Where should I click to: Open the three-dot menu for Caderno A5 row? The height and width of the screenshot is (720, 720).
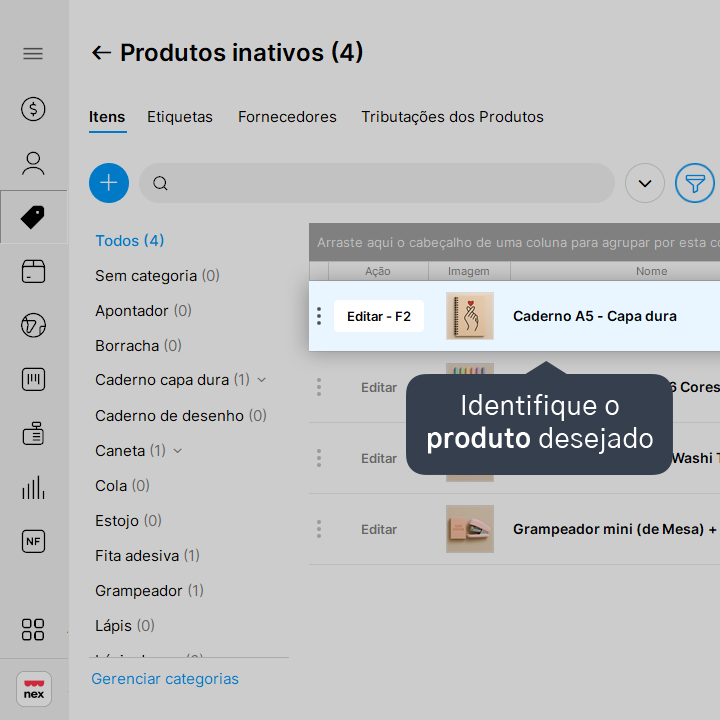tap(319, 316)
